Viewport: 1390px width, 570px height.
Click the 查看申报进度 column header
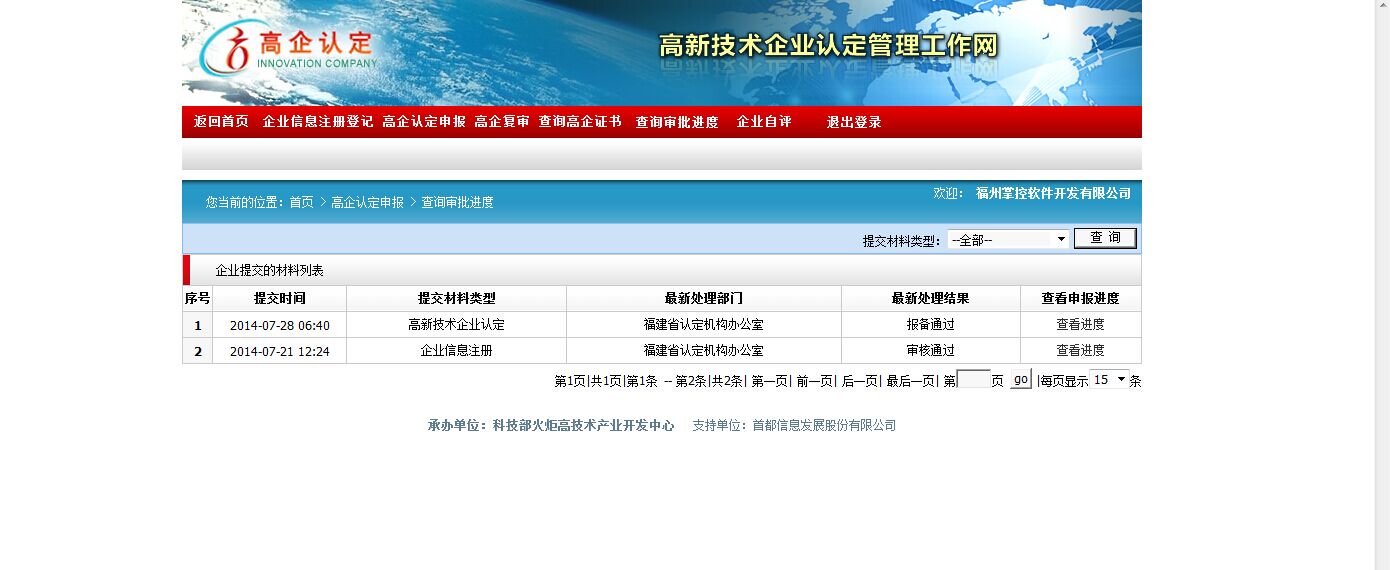(x=1081, y=299)
